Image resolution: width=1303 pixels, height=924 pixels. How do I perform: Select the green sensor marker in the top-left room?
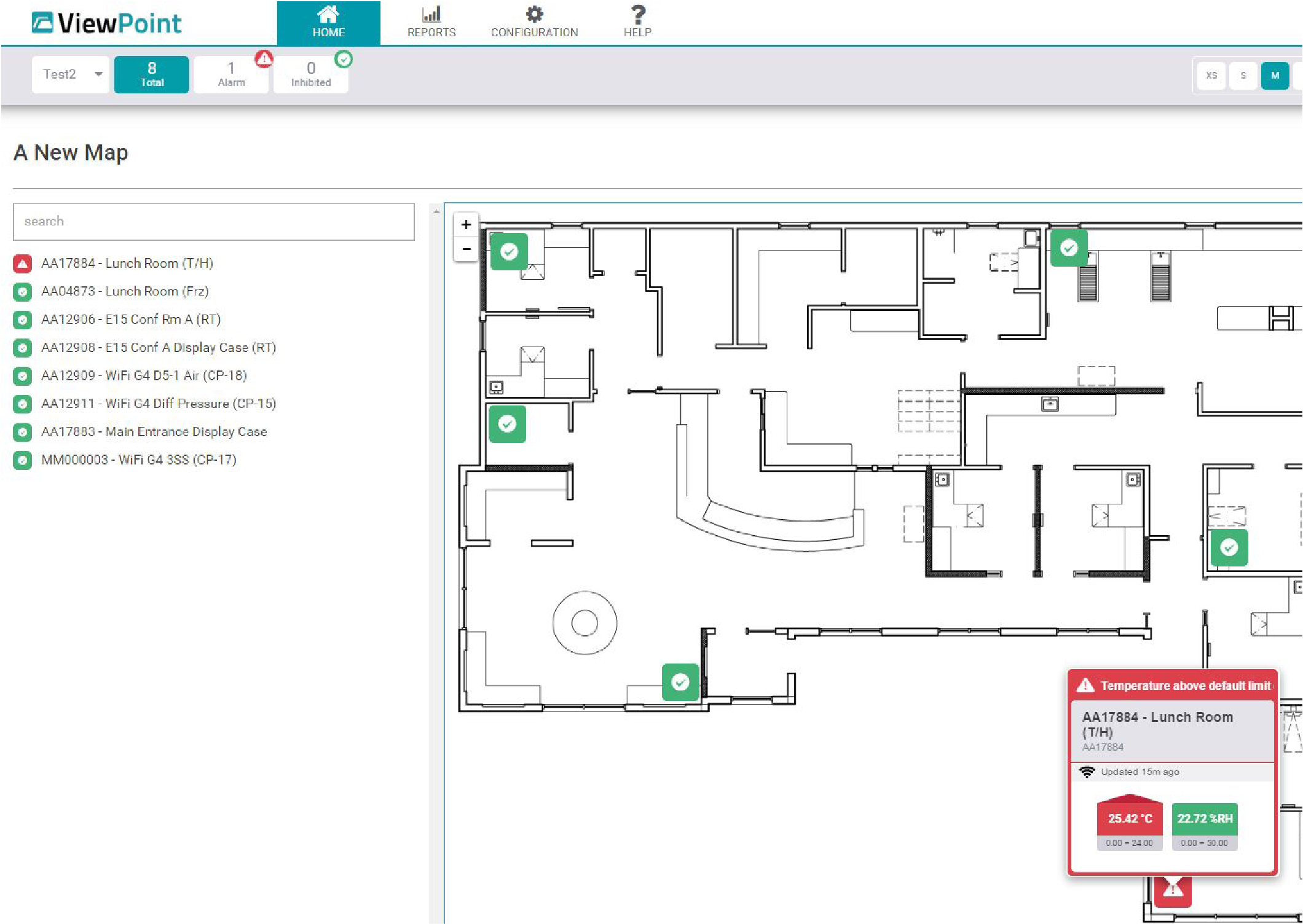[509, 251]
